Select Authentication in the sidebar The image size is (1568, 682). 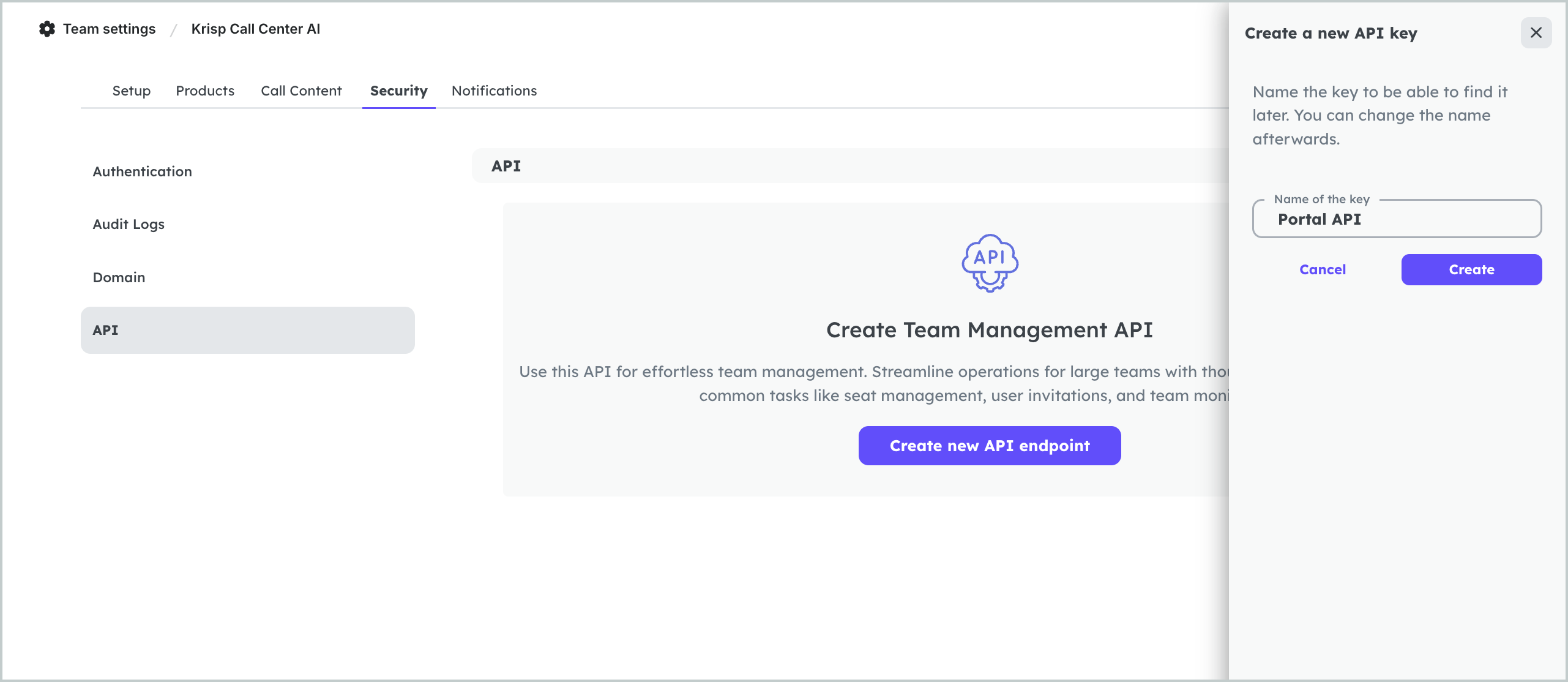142,171
